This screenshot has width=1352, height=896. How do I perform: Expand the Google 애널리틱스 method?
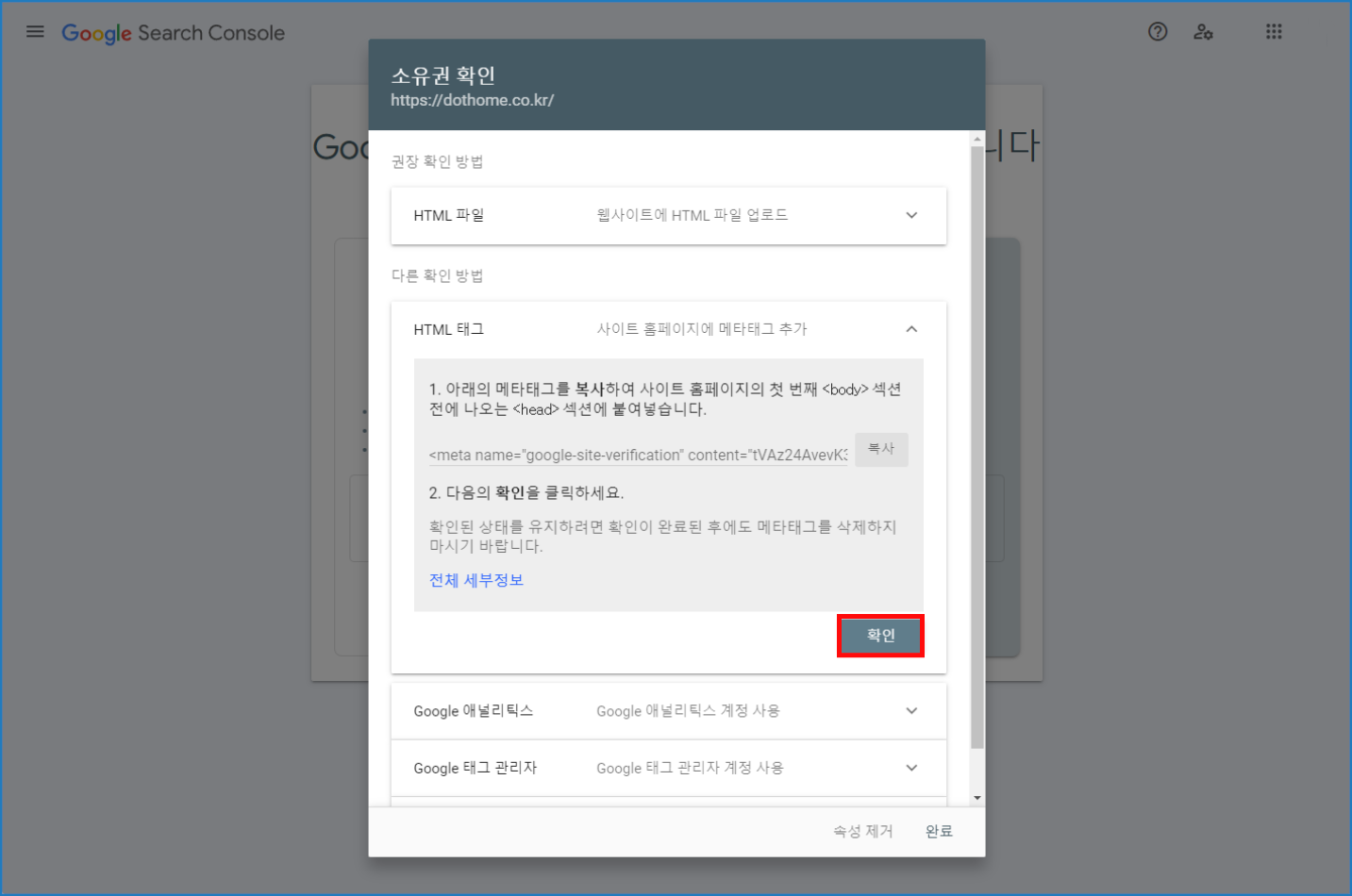(x=910, y=711)
